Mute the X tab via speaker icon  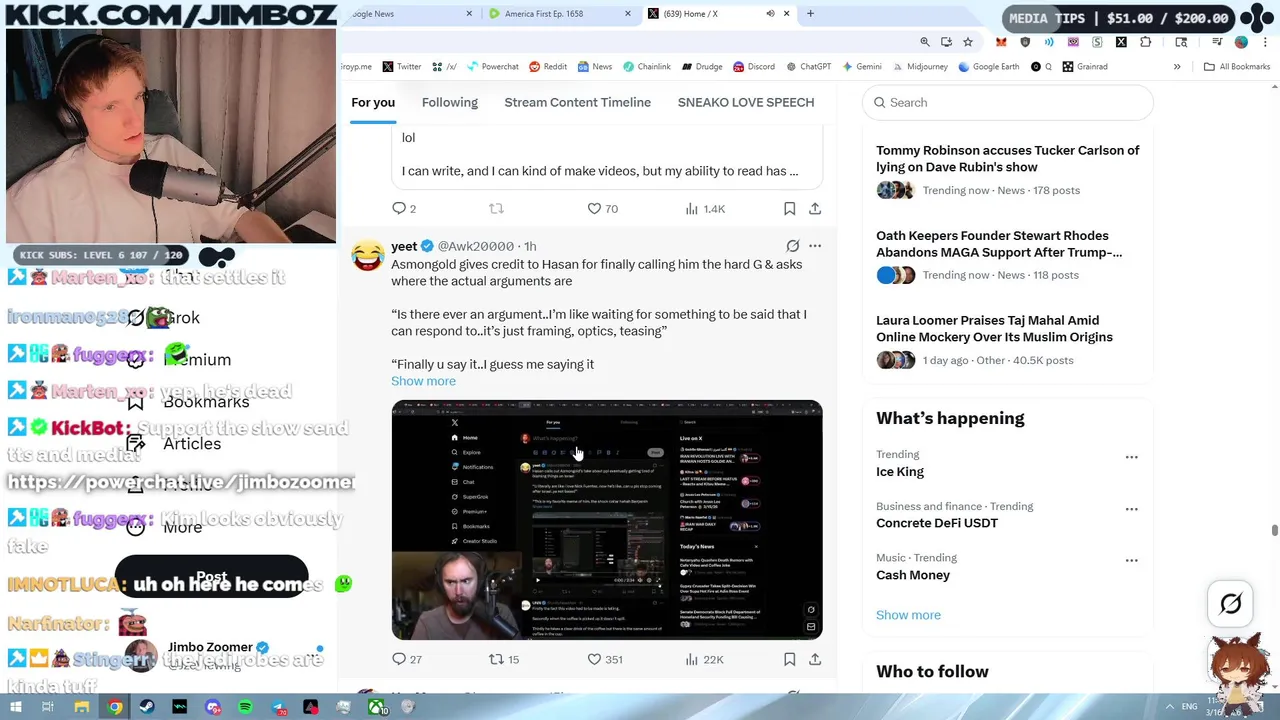coord(770,14)
